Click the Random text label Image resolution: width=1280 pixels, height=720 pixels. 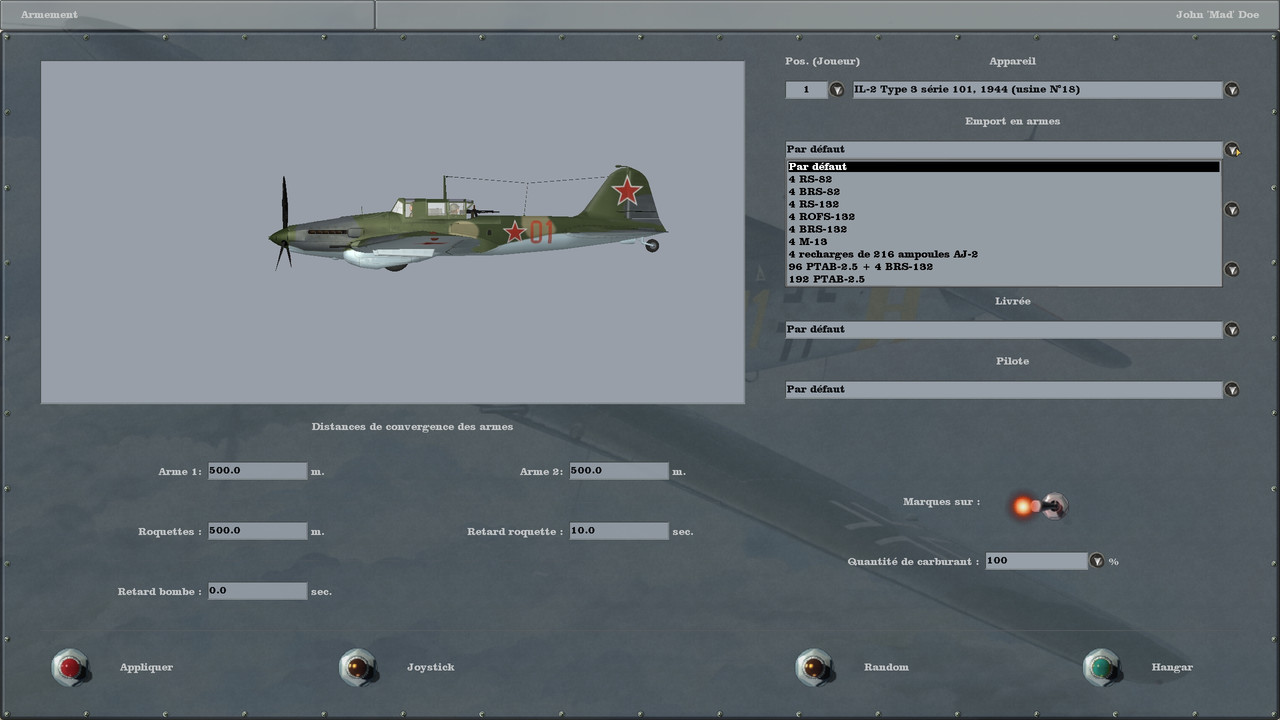[x=886, y=667]
